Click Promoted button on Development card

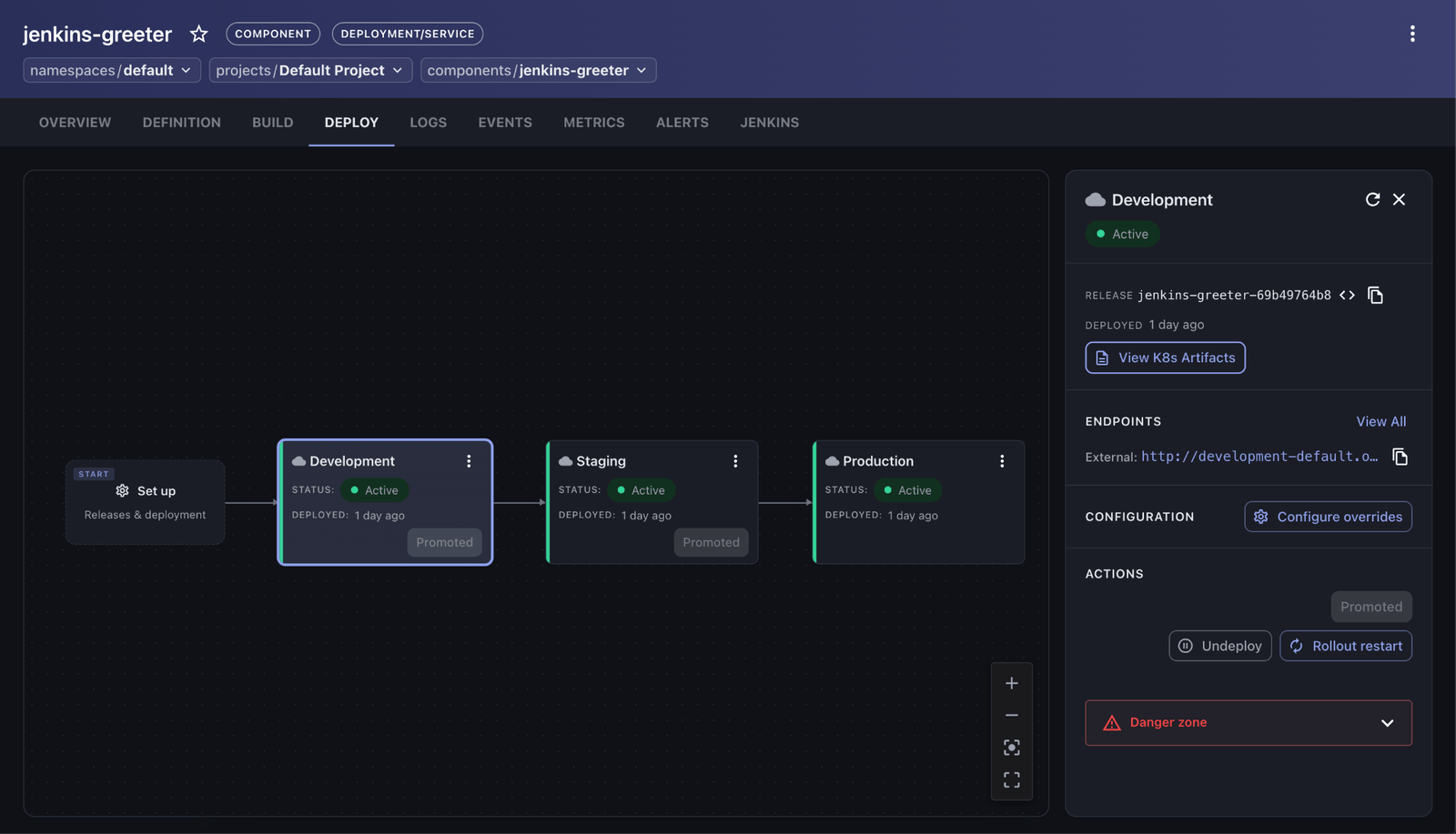(x=444, y=542)
